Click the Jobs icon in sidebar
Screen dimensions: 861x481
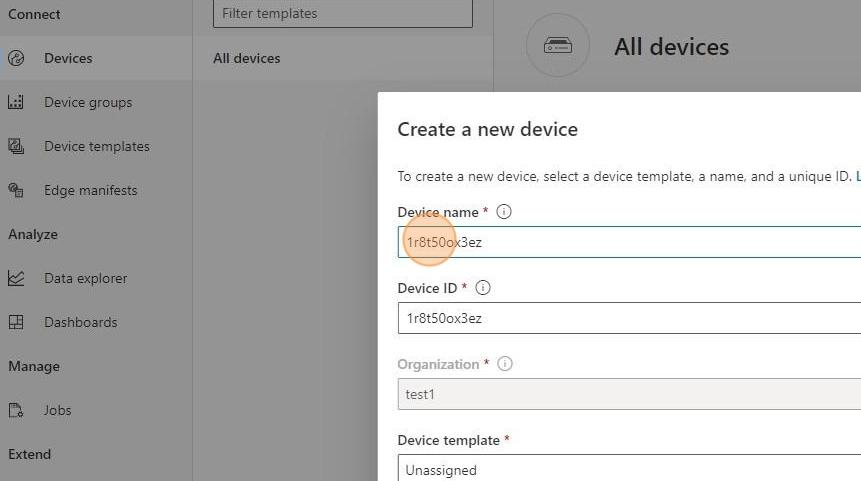[x=16, y=410]
